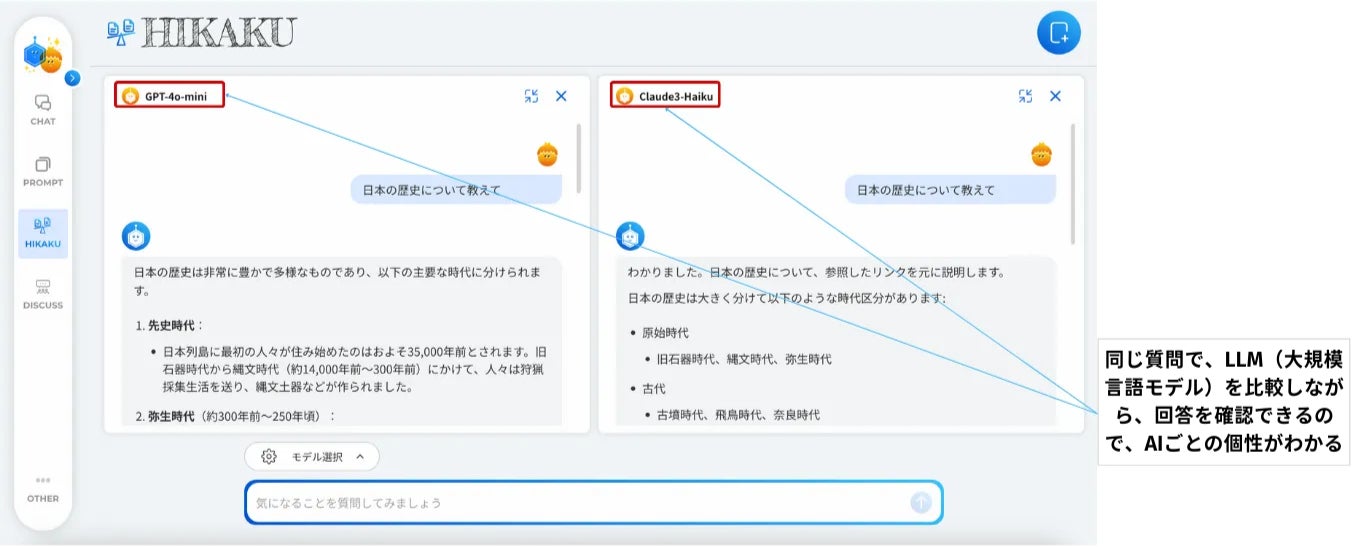Click the 原始時代 bullet text
Screen dimensions: 1366x547
click(x=666, y=333)
